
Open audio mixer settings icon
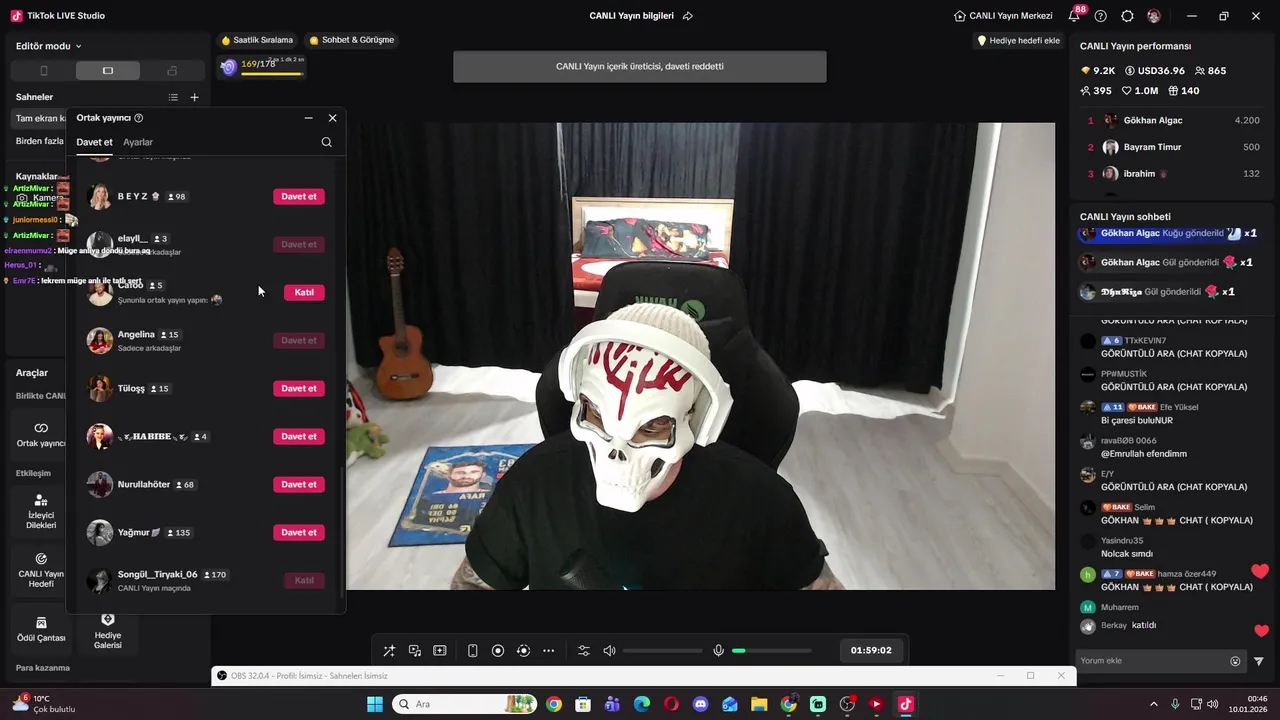584,651
